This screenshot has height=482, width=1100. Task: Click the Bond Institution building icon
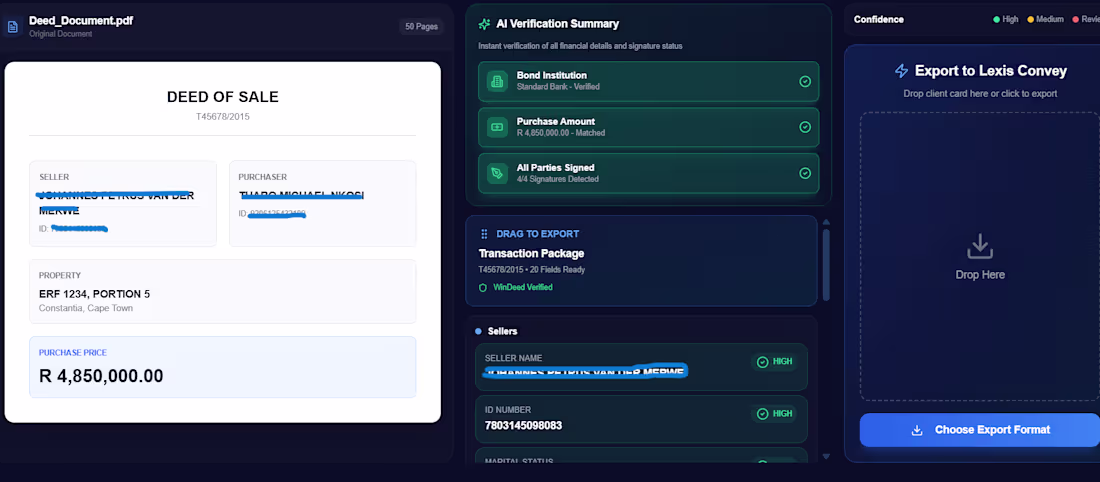pyautogui.click(x=497, y=81)
